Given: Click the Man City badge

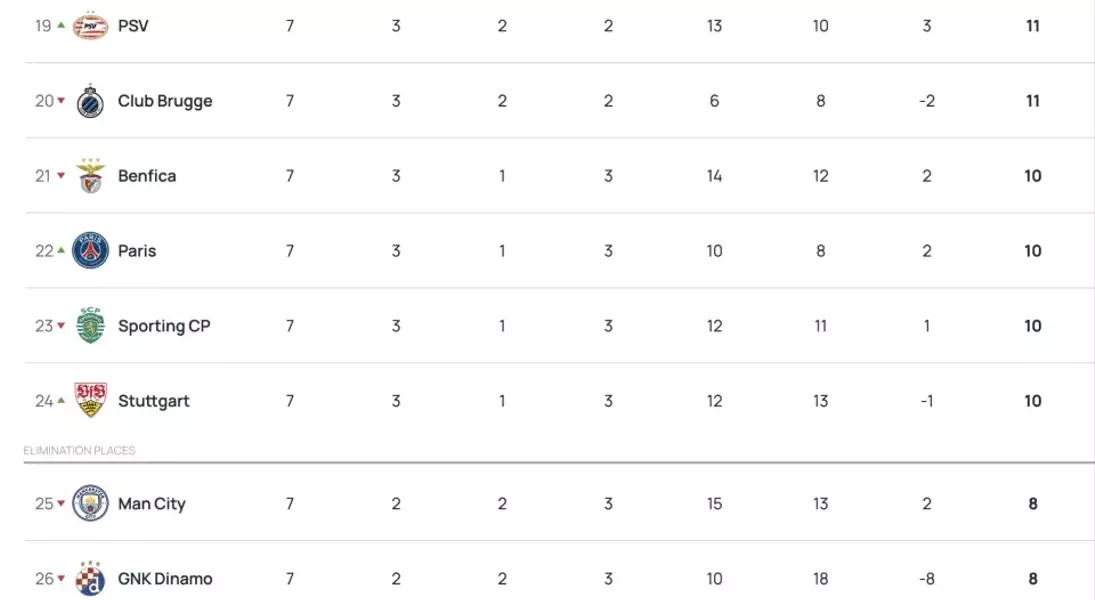Looking at the screenshot, I should 90,503.
